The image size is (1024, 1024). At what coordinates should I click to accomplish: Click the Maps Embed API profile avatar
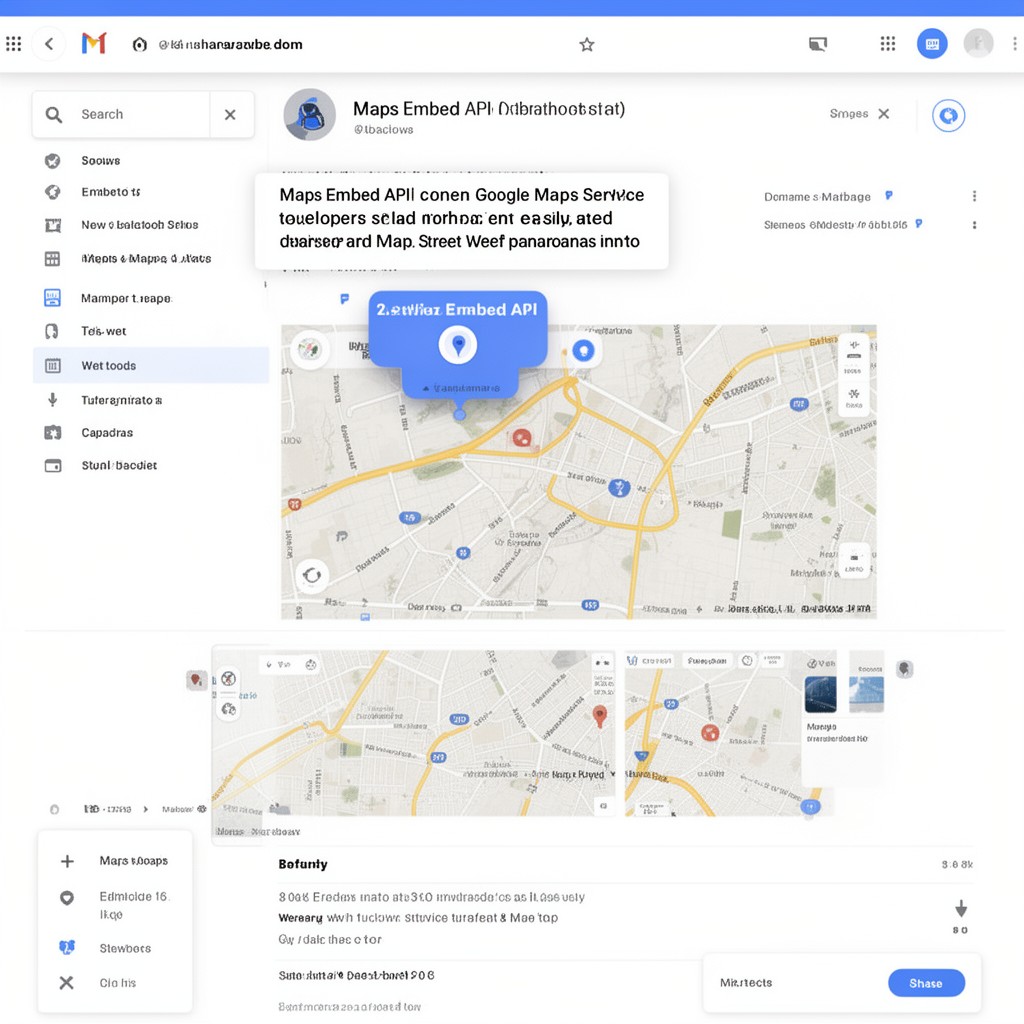(310, 114)
